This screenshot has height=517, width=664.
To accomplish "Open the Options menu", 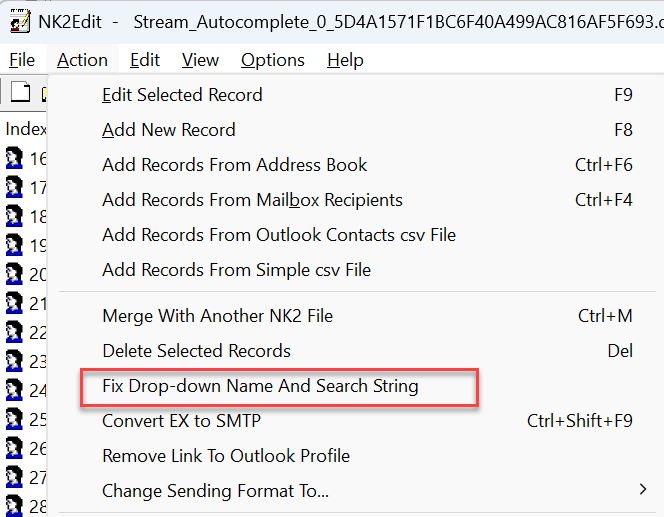I will click(x=273, y=60).
